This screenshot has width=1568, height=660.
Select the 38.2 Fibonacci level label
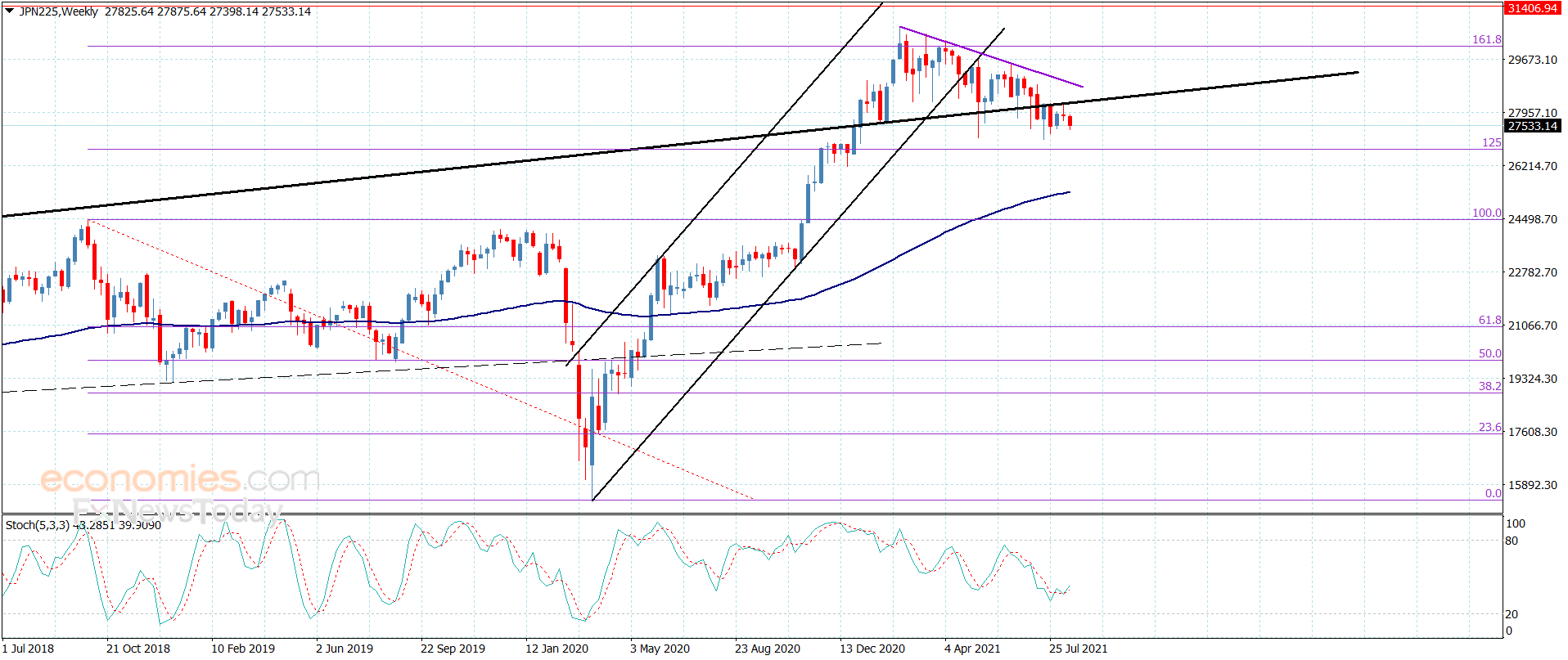[x=1489, y=386]
